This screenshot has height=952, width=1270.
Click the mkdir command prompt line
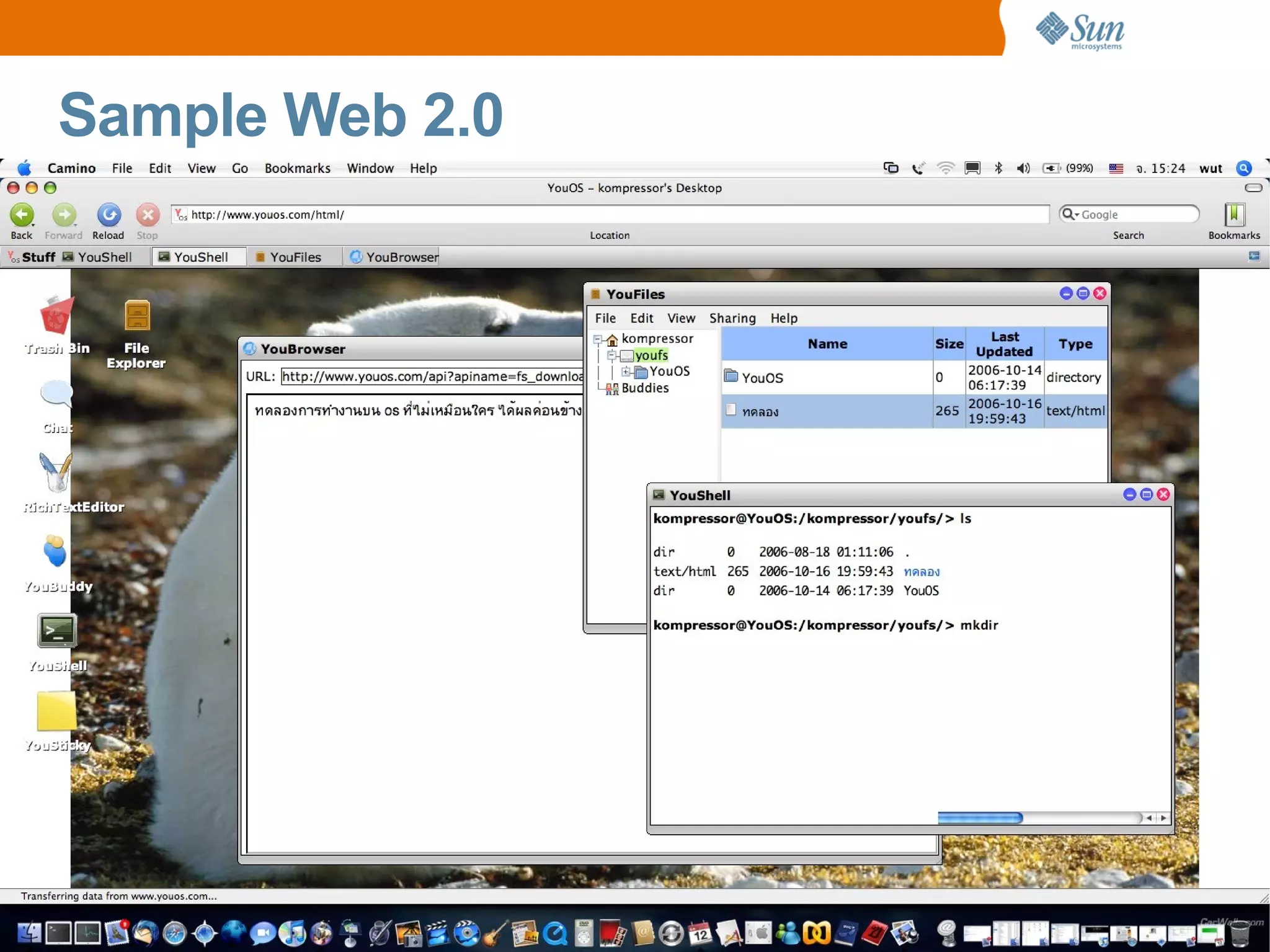(x=825, y=625)
